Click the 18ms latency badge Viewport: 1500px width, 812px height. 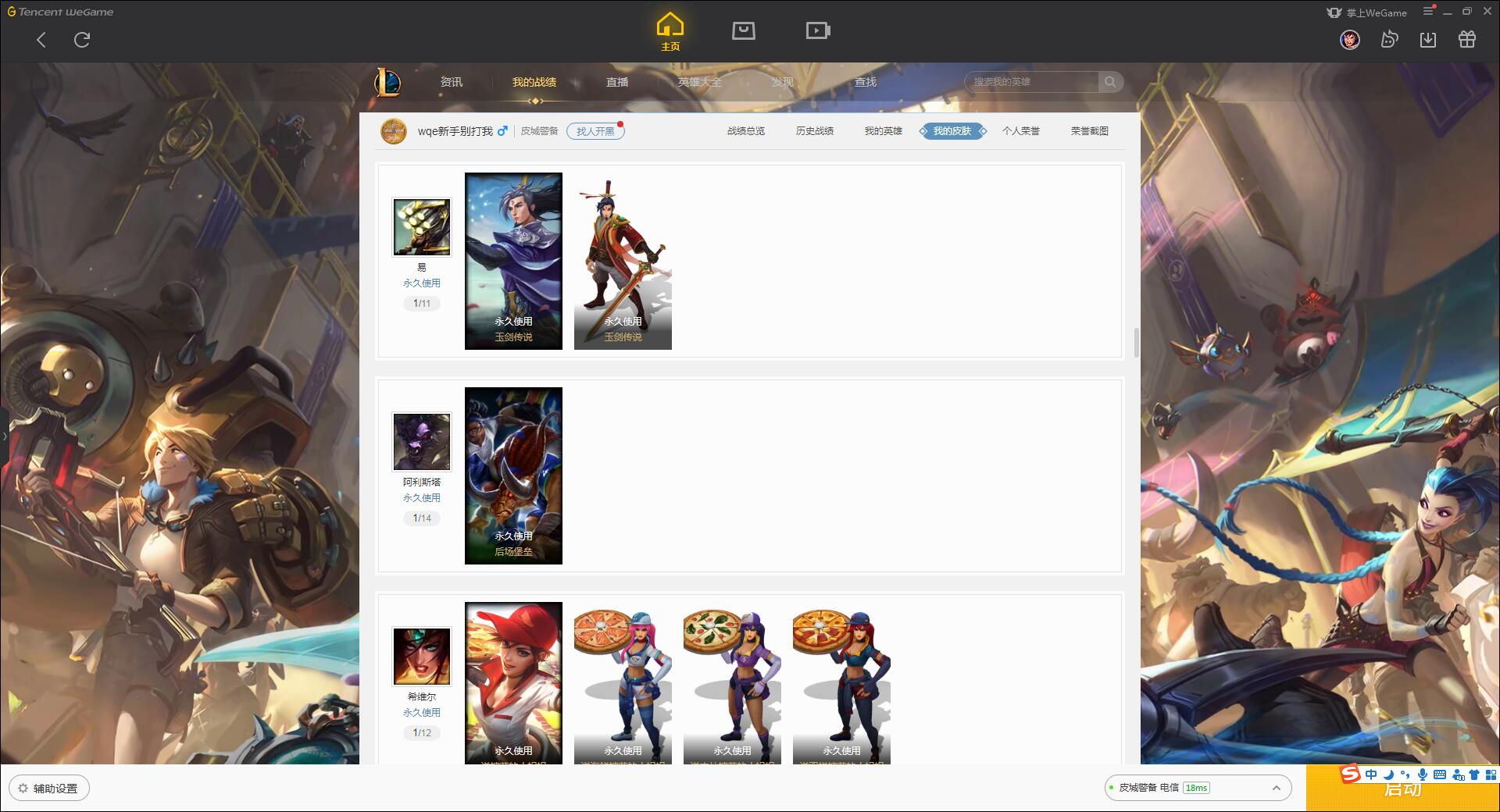click(1196, 788)
